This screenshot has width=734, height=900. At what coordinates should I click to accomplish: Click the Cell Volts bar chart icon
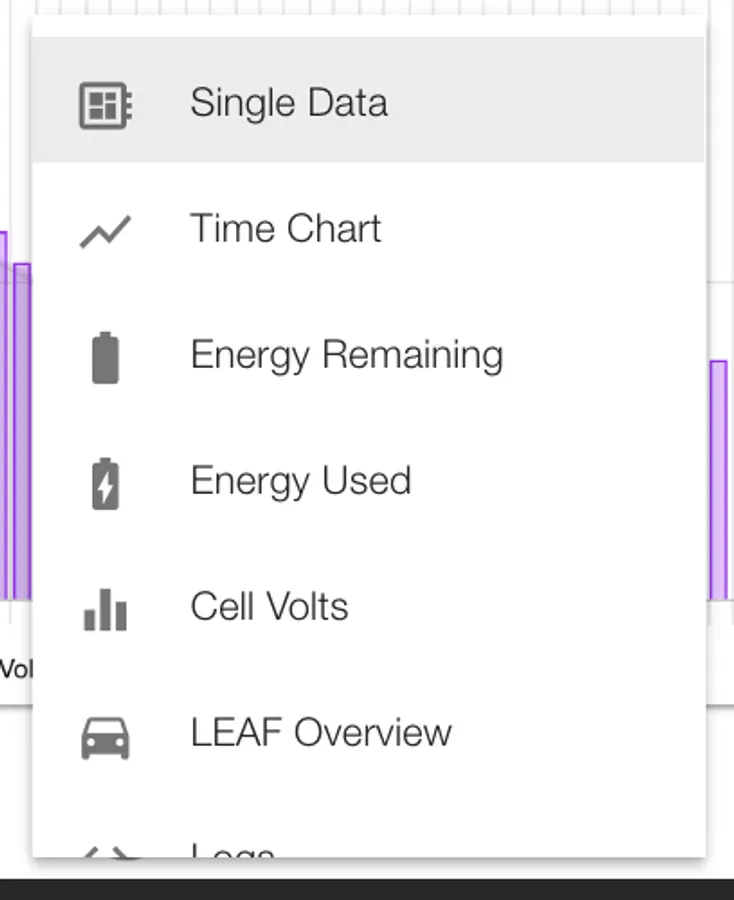105,609
